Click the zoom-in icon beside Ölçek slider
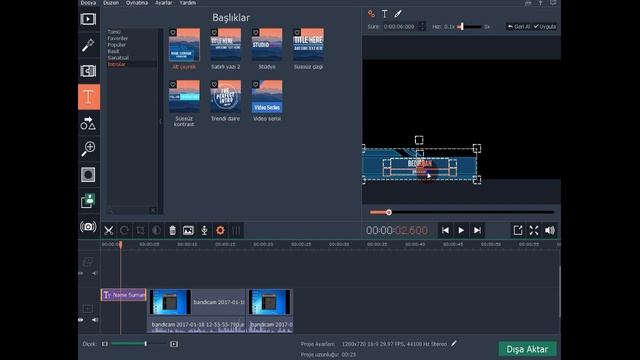Viewport: 640px width, 360px height. point(174,344)
